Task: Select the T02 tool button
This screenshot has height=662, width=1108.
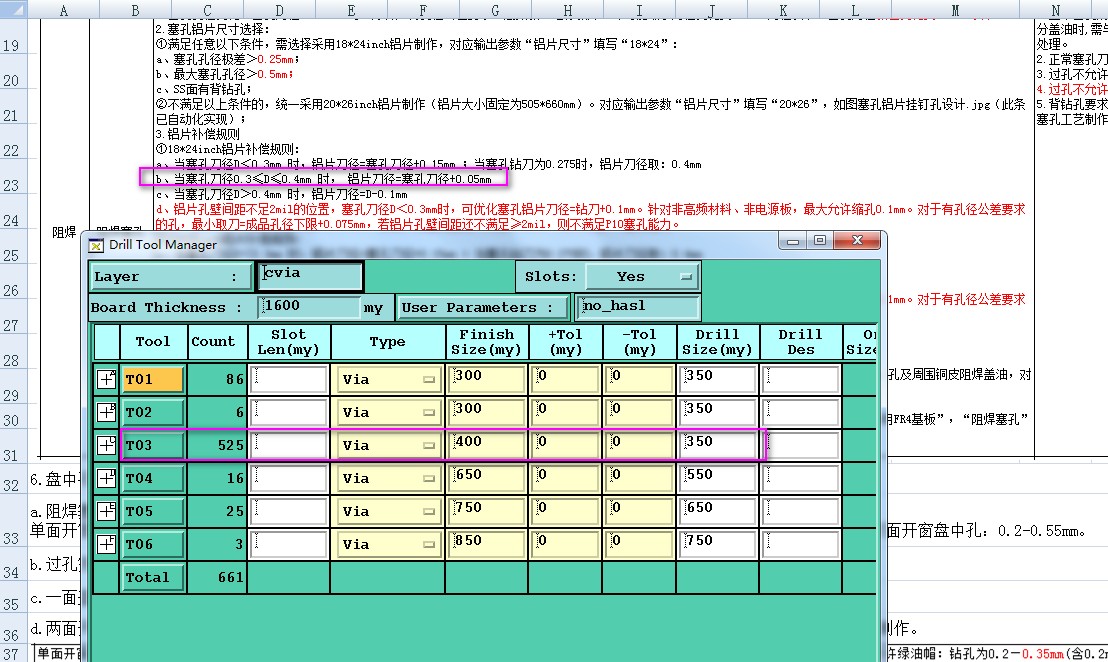Action: [153, 412]
